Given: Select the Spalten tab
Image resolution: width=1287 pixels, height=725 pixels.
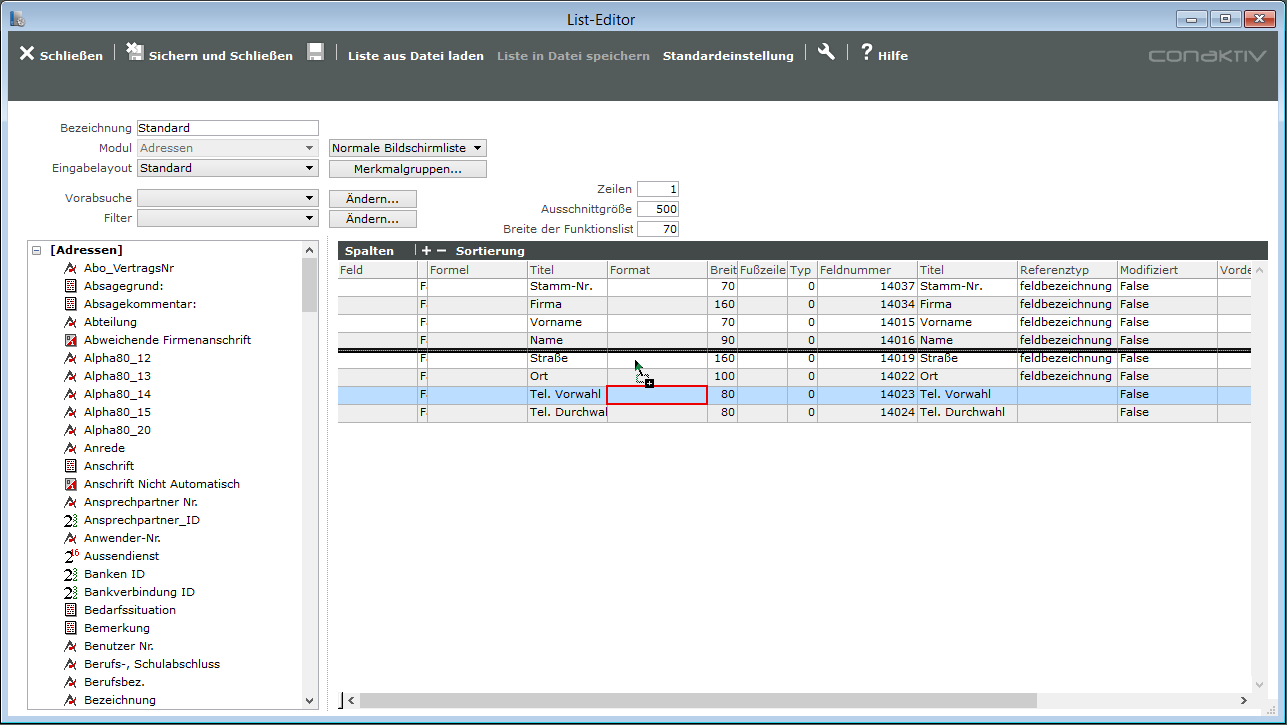Looking at the screenshot, I should 369,251.
